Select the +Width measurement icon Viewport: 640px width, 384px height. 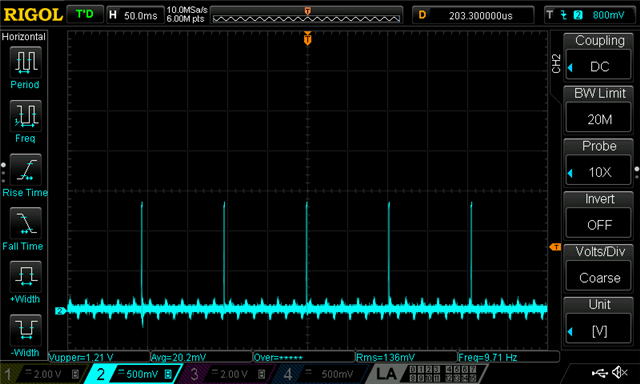tap(25, 277)
